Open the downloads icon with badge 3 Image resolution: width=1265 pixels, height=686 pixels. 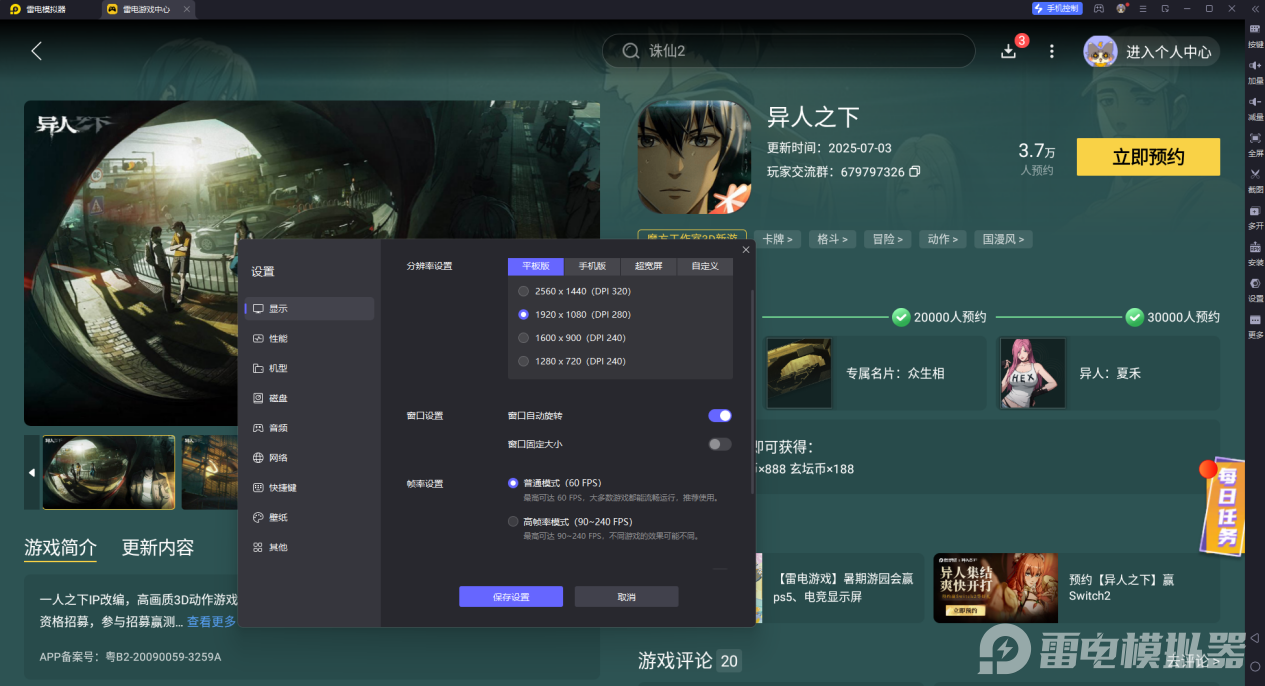click(1008, 51)
